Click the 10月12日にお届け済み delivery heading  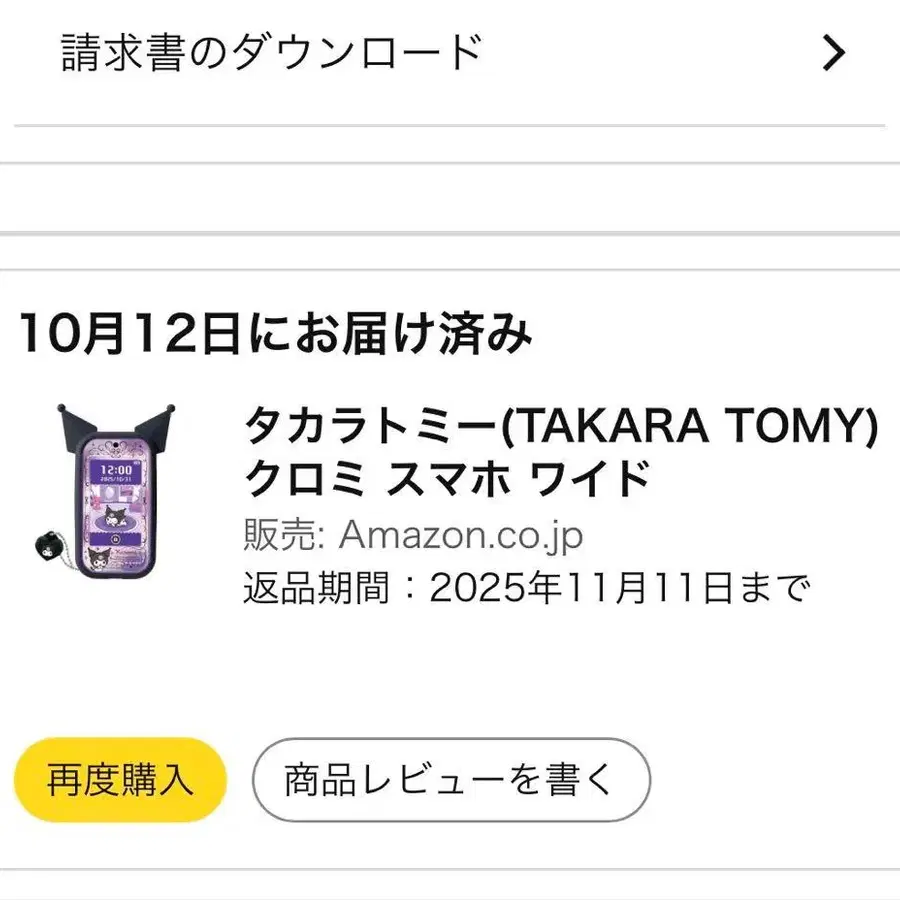coord(276,334)
